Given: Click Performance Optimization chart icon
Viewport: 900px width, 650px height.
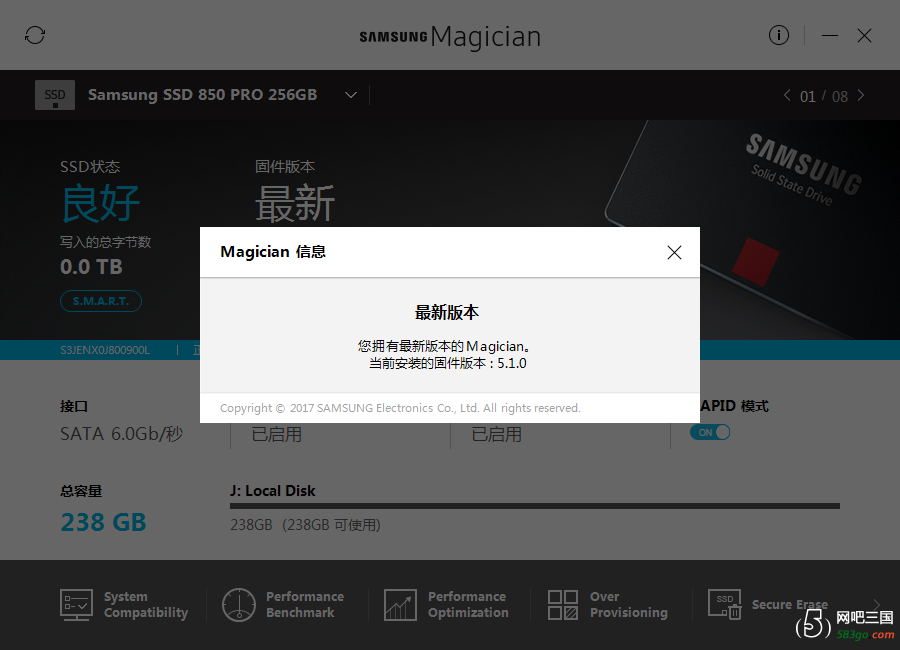Looking at the screenshot, I should (x=400, y=605).
